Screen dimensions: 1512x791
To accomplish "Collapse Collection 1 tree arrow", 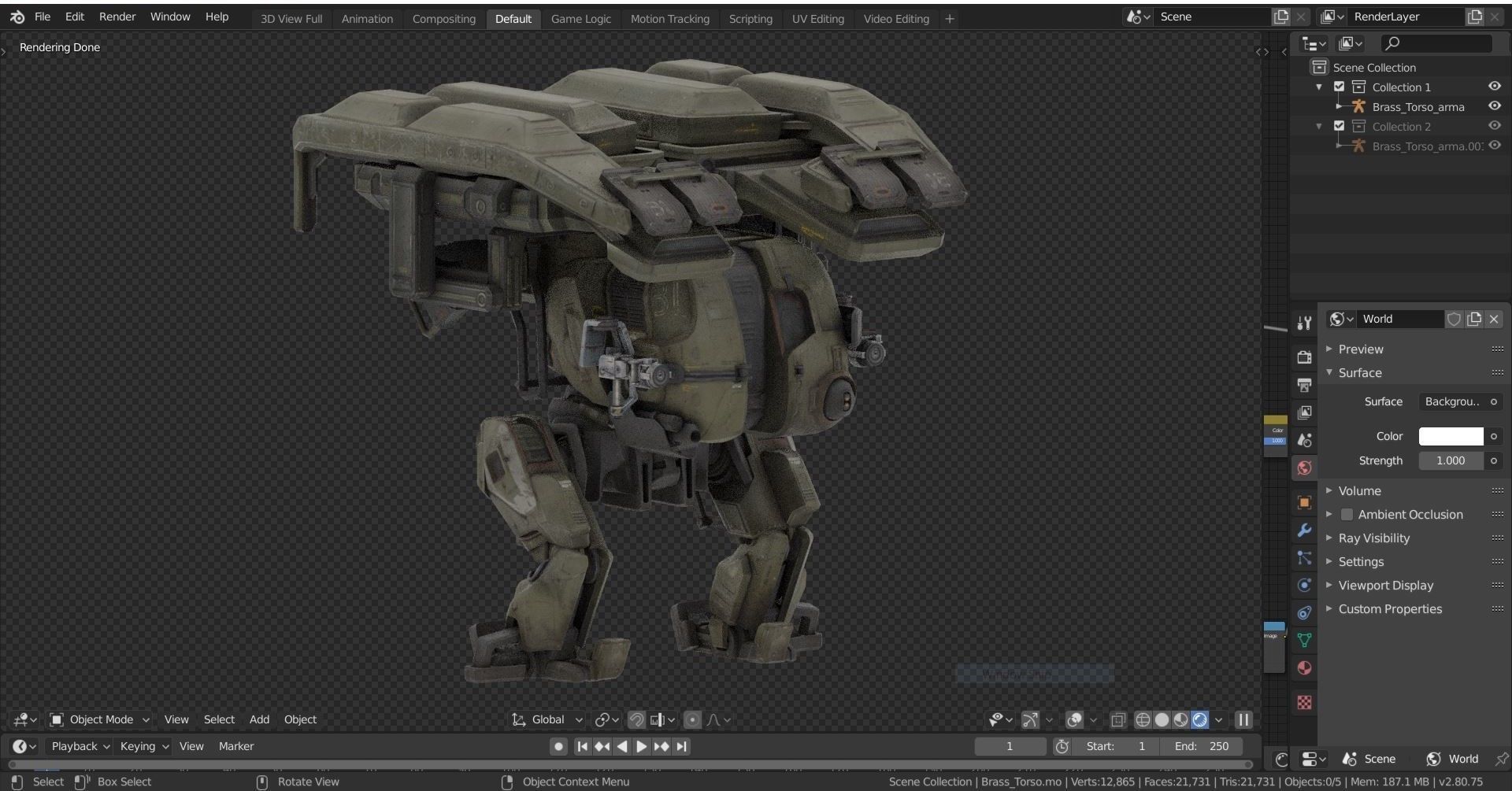I will click(1319, 87).
